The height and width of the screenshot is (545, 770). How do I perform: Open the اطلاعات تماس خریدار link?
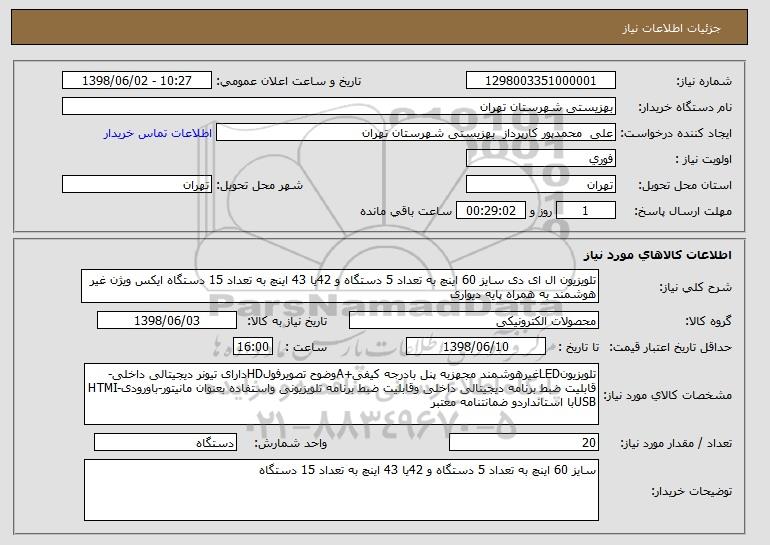pos(158,133)
